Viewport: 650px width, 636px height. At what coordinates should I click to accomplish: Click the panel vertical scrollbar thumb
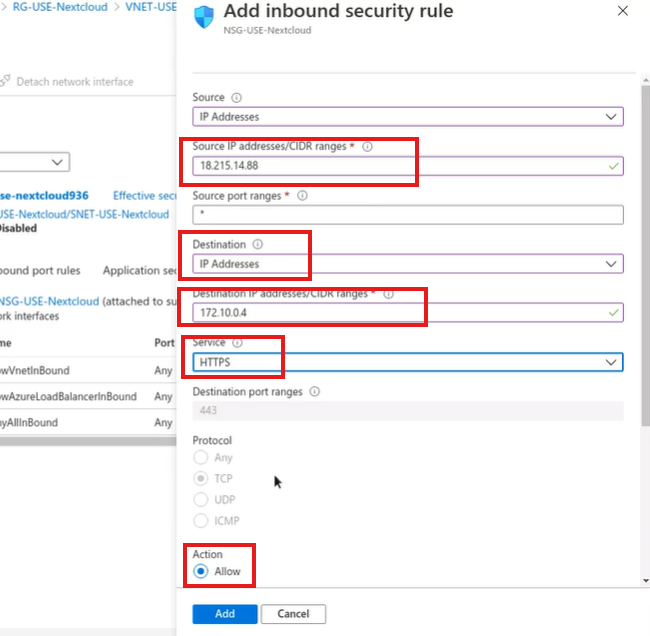[x=645, y=256]
